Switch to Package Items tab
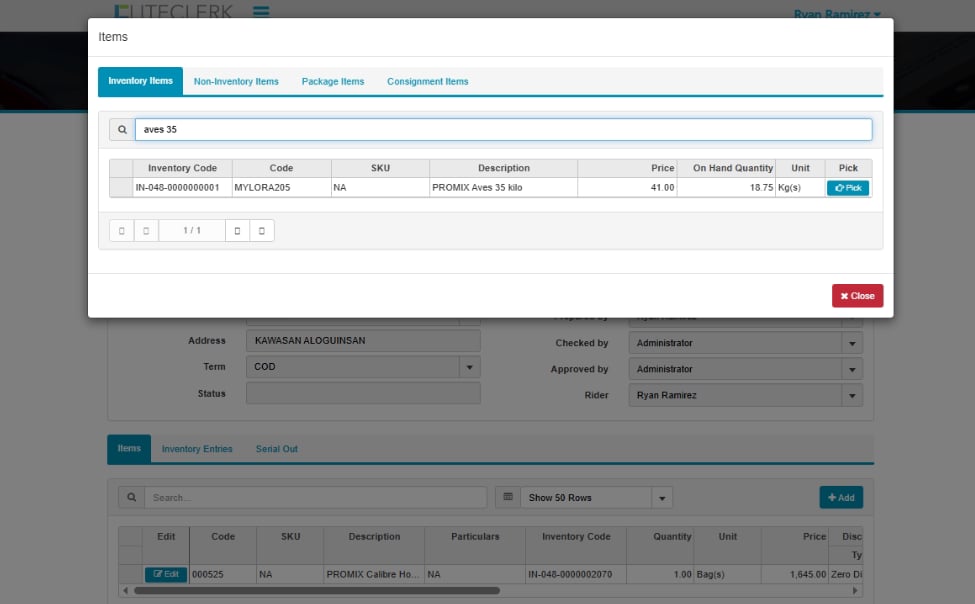 pos(333,81)
